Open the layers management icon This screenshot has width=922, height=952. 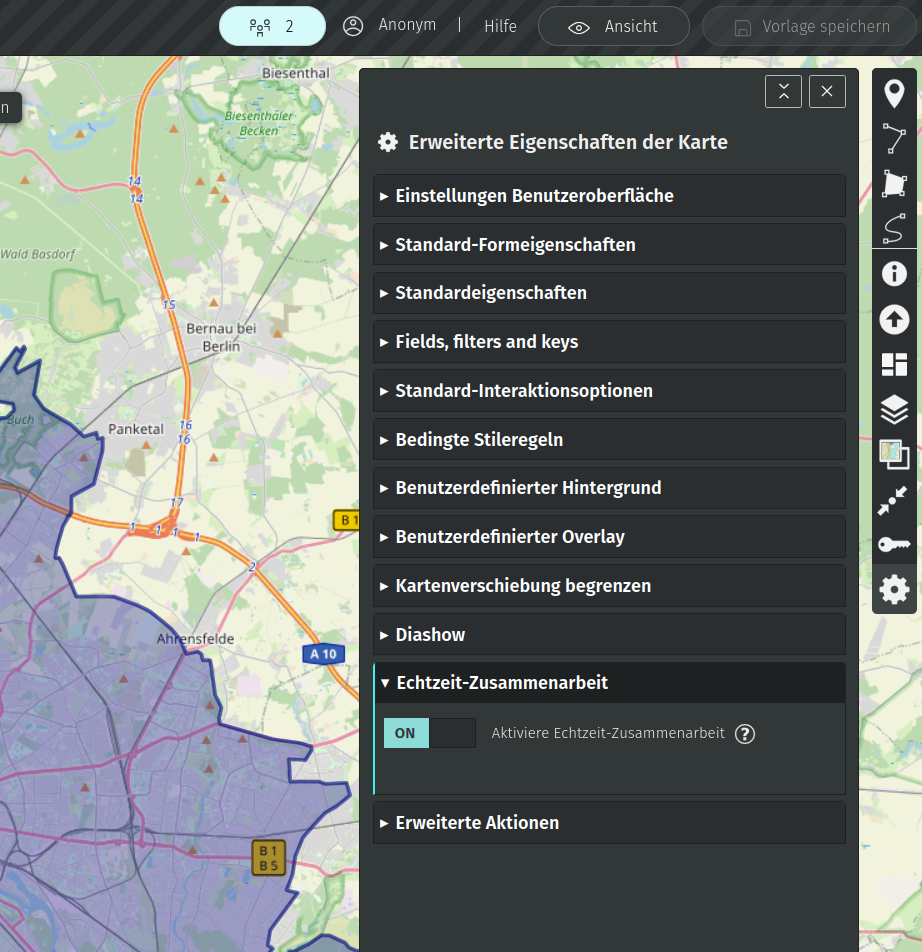tap(894, 409)
